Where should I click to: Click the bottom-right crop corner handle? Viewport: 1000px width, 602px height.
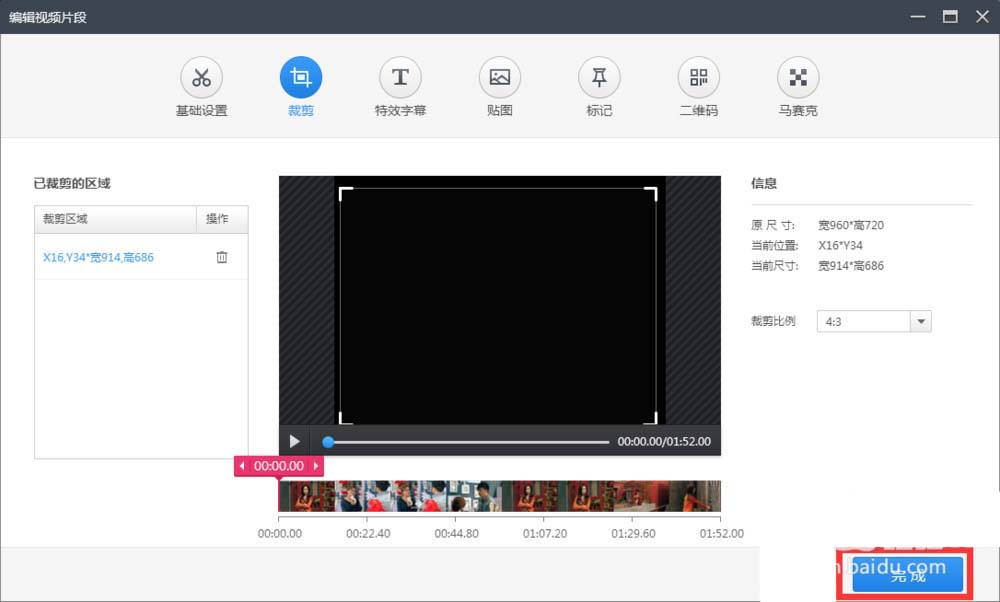pos(651,418)
